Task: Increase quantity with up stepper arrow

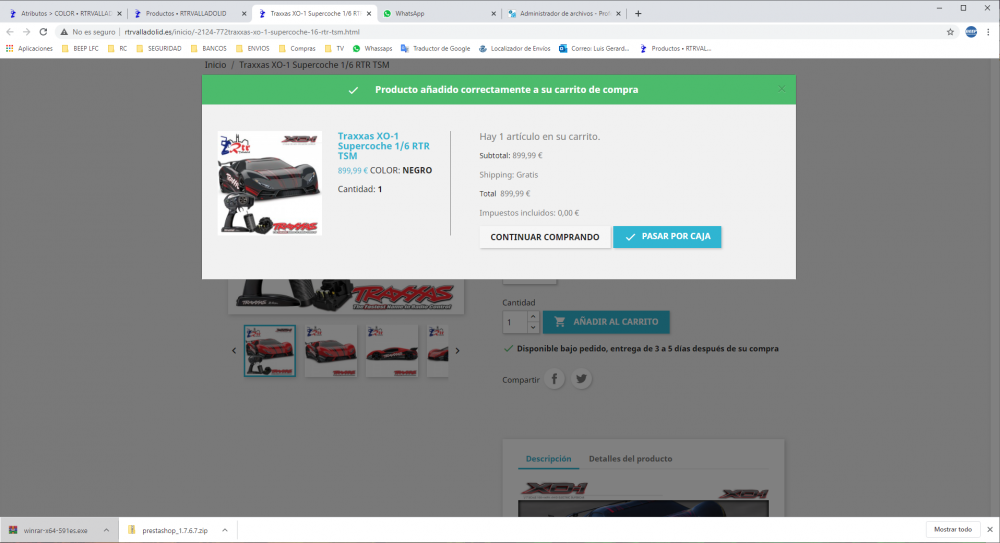Action: point(533,316)
